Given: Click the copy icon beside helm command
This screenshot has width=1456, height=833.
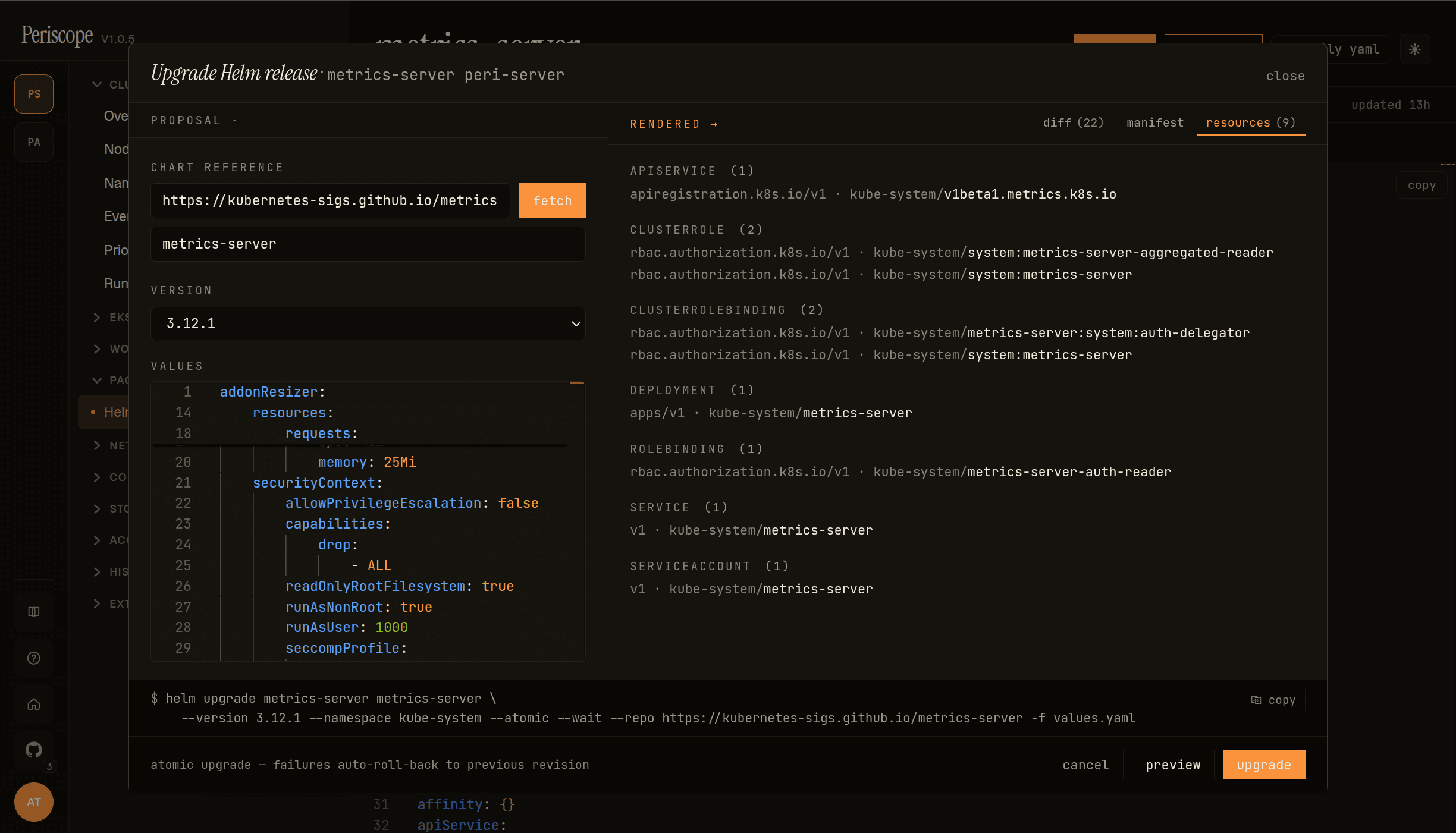Looking at the screenshot, I should coord(1273,700).
